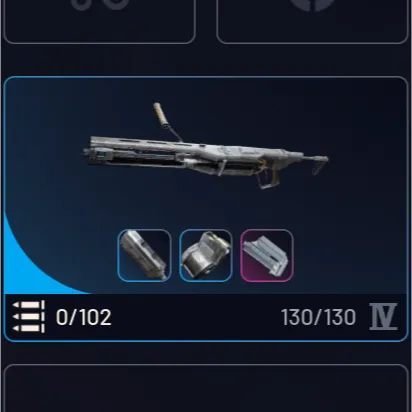Select the empty slot below the weapon card
Image resolution: width=412 pixels, height=412 pixels.
[x=206, y=388]
